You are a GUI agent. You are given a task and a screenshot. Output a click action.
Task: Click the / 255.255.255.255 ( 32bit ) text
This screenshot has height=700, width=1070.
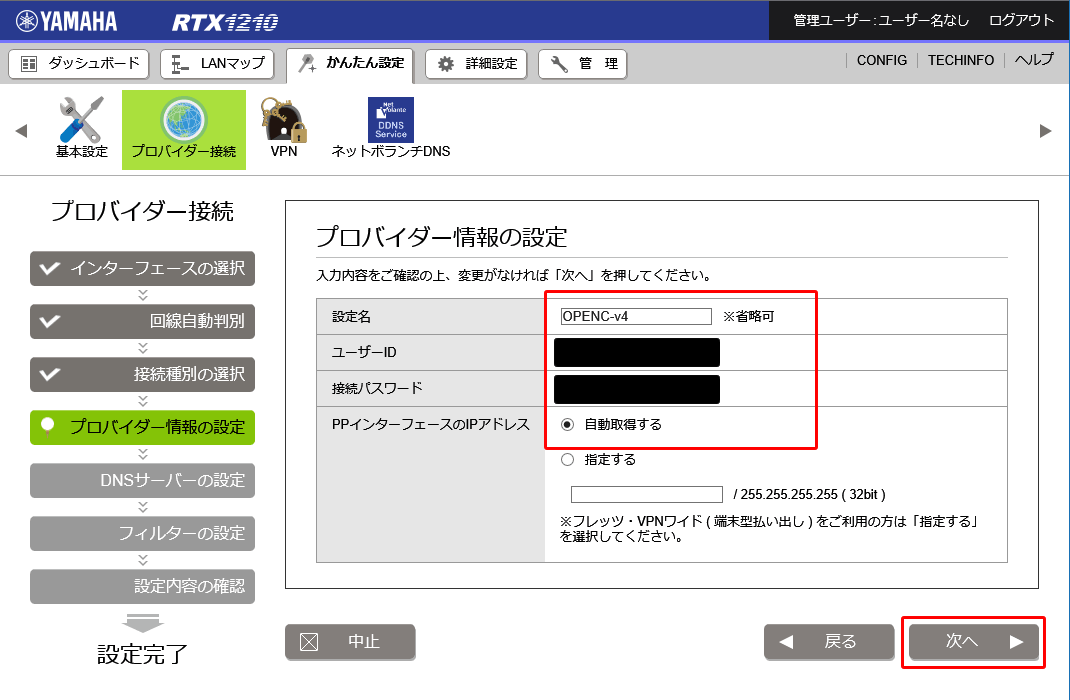809,495
